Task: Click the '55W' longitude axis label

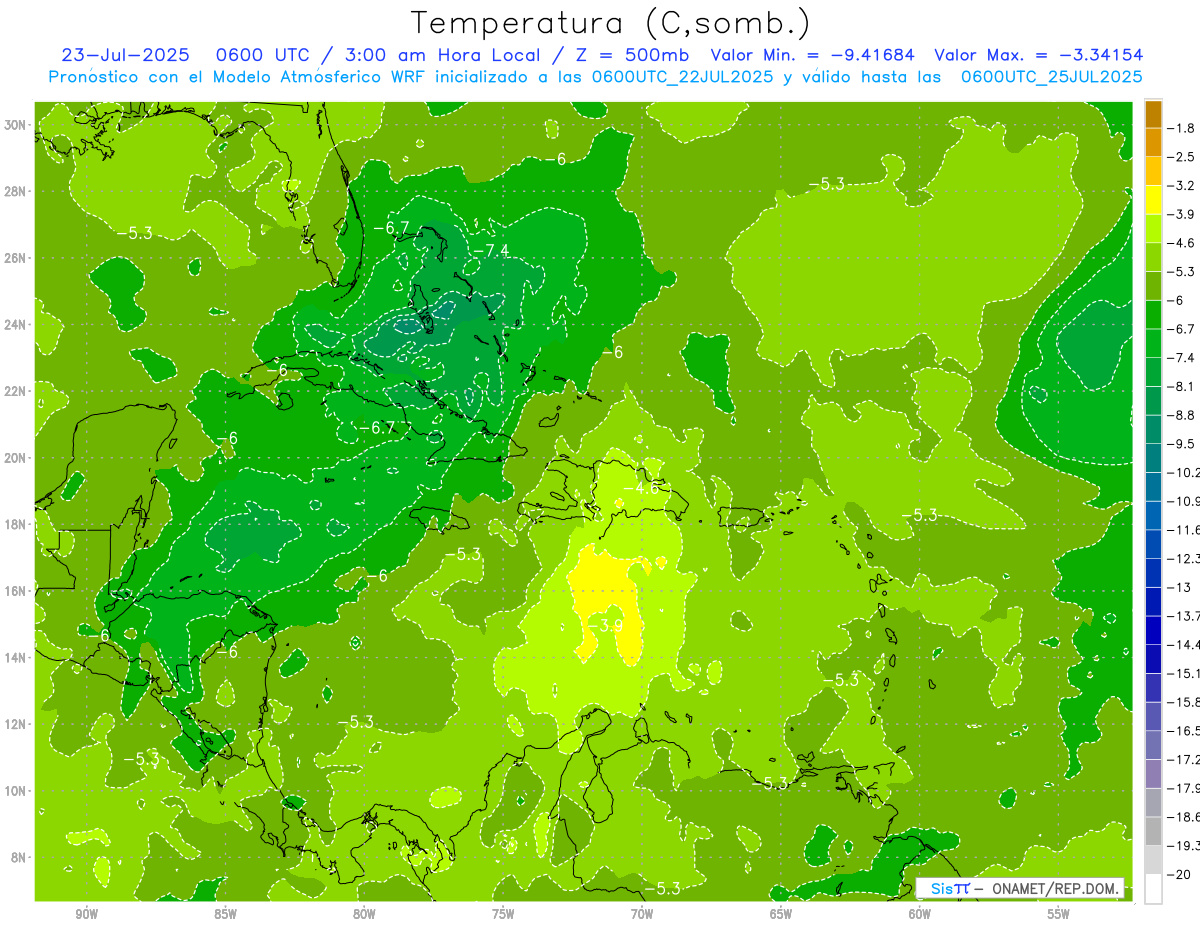Action: (1059, 914)
